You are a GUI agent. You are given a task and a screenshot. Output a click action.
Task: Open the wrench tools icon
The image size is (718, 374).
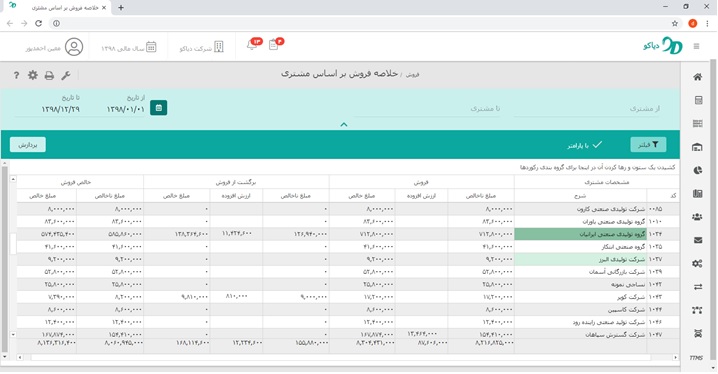66,76
